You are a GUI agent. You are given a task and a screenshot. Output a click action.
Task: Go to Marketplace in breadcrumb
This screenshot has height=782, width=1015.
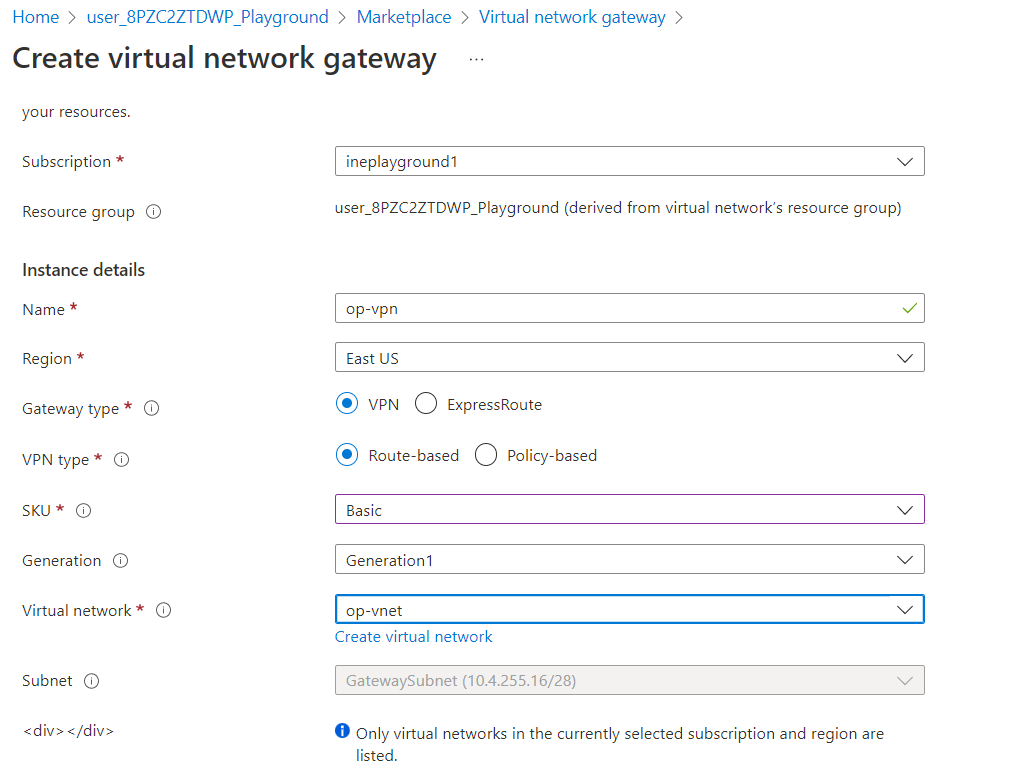(x=404, y=17)
